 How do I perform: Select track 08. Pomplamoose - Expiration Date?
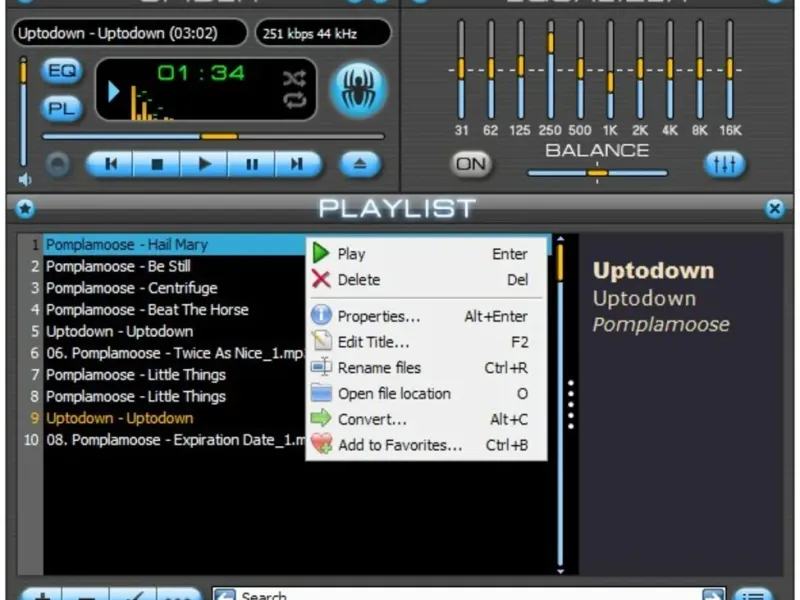click(x=174, y=440)
